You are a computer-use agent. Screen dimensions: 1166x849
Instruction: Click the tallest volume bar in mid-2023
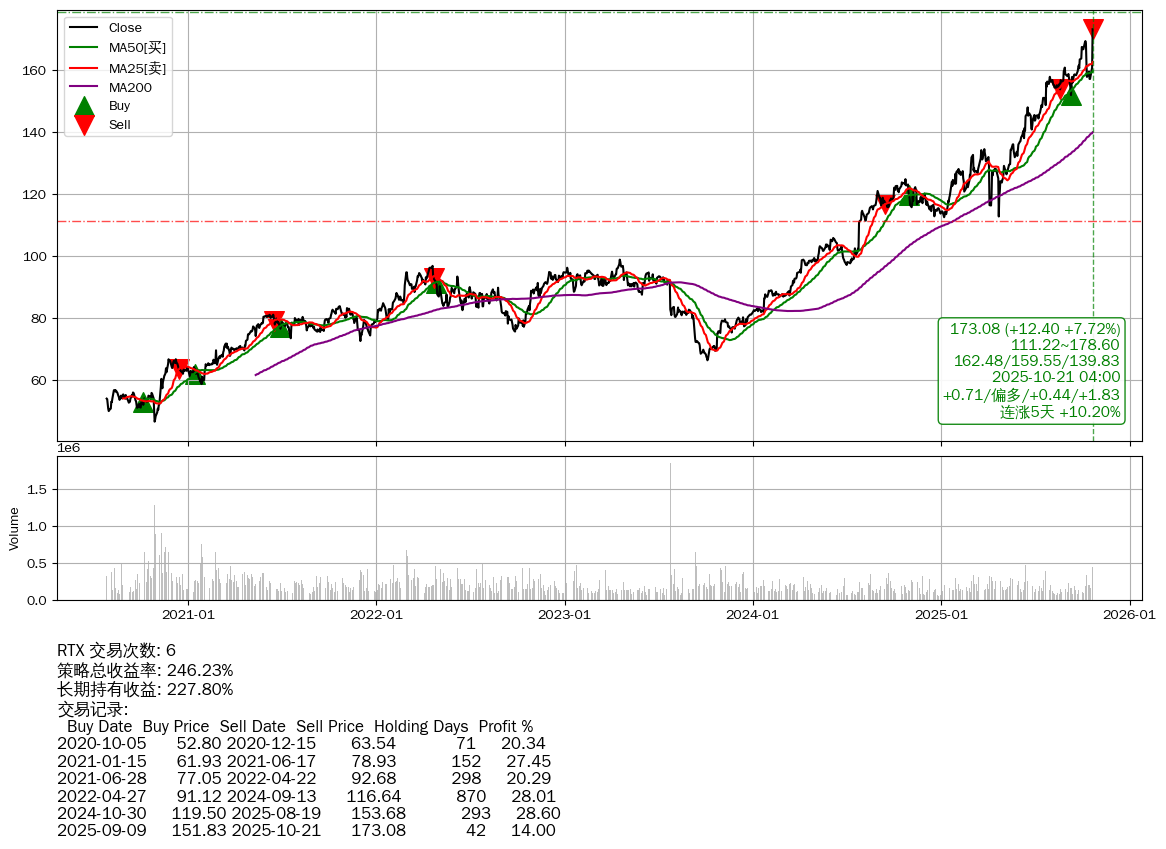click(x=670, y=530)
